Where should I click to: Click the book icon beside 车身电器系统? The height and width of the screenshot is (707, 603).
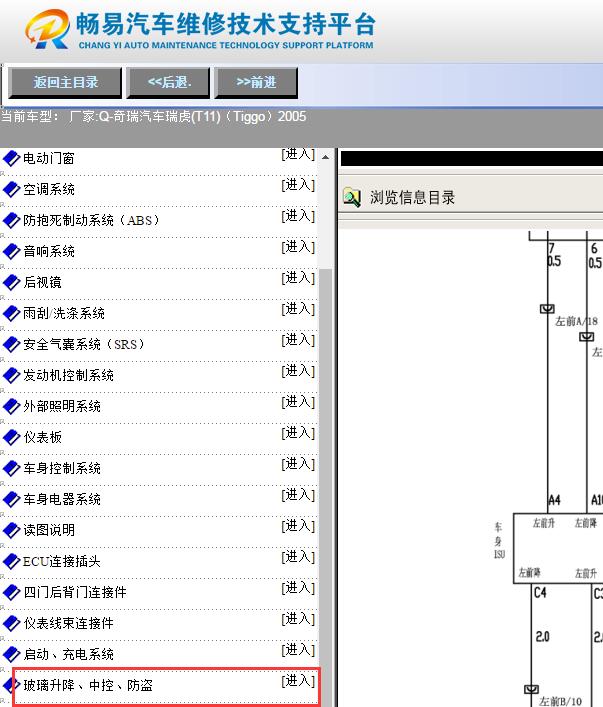pyautogui.click(x=11, y=499)
